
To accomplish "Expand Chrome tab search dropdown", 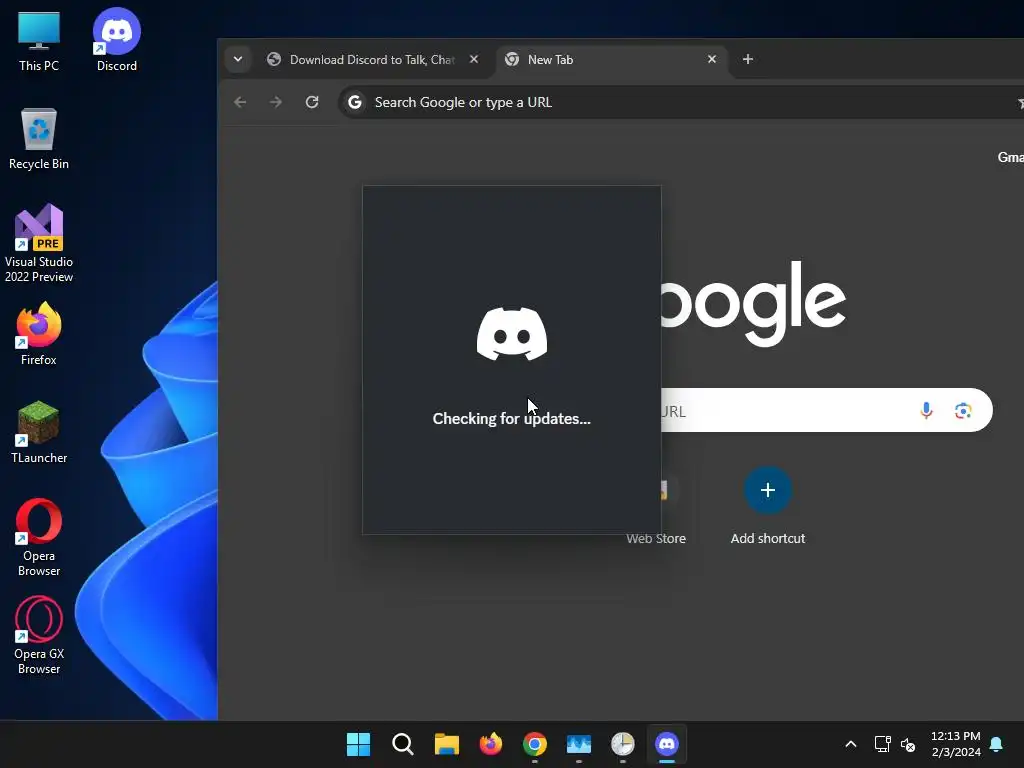I will point(238,59).
